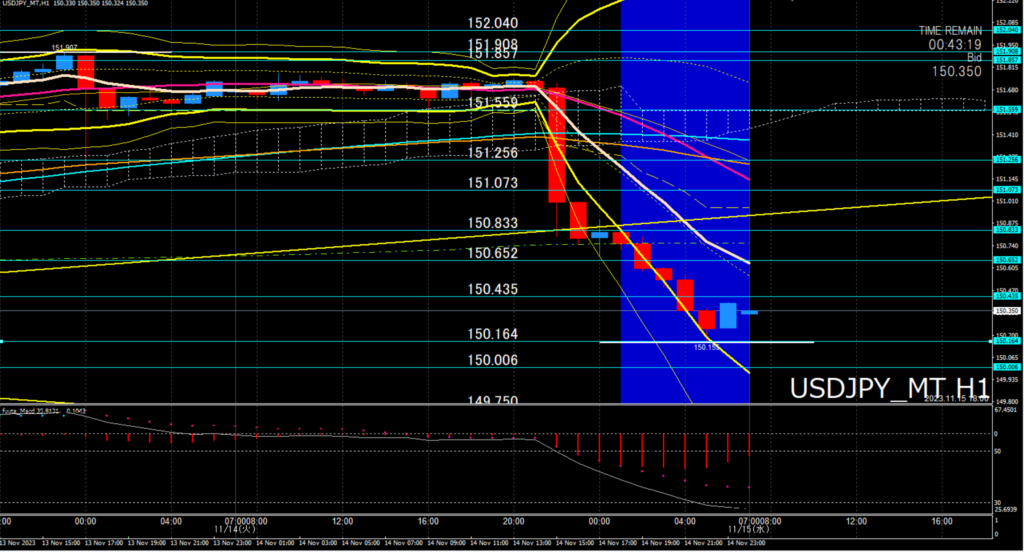Click the 00:43:19 countdown value
This screenshot has height=552, width=1024.
pos(955,44)
